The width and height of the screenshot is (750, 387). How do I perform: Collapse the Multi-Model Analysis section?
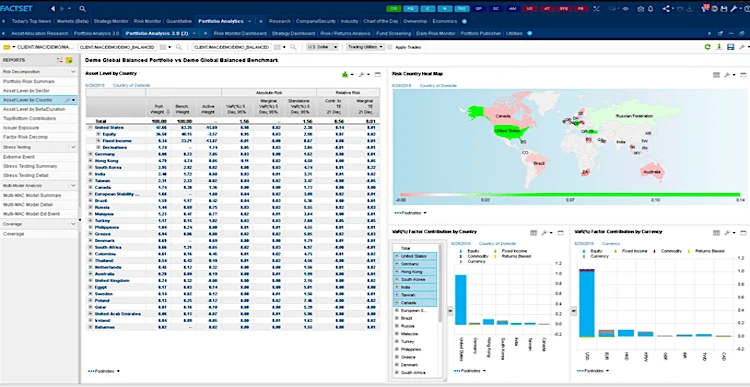(73, 185)
